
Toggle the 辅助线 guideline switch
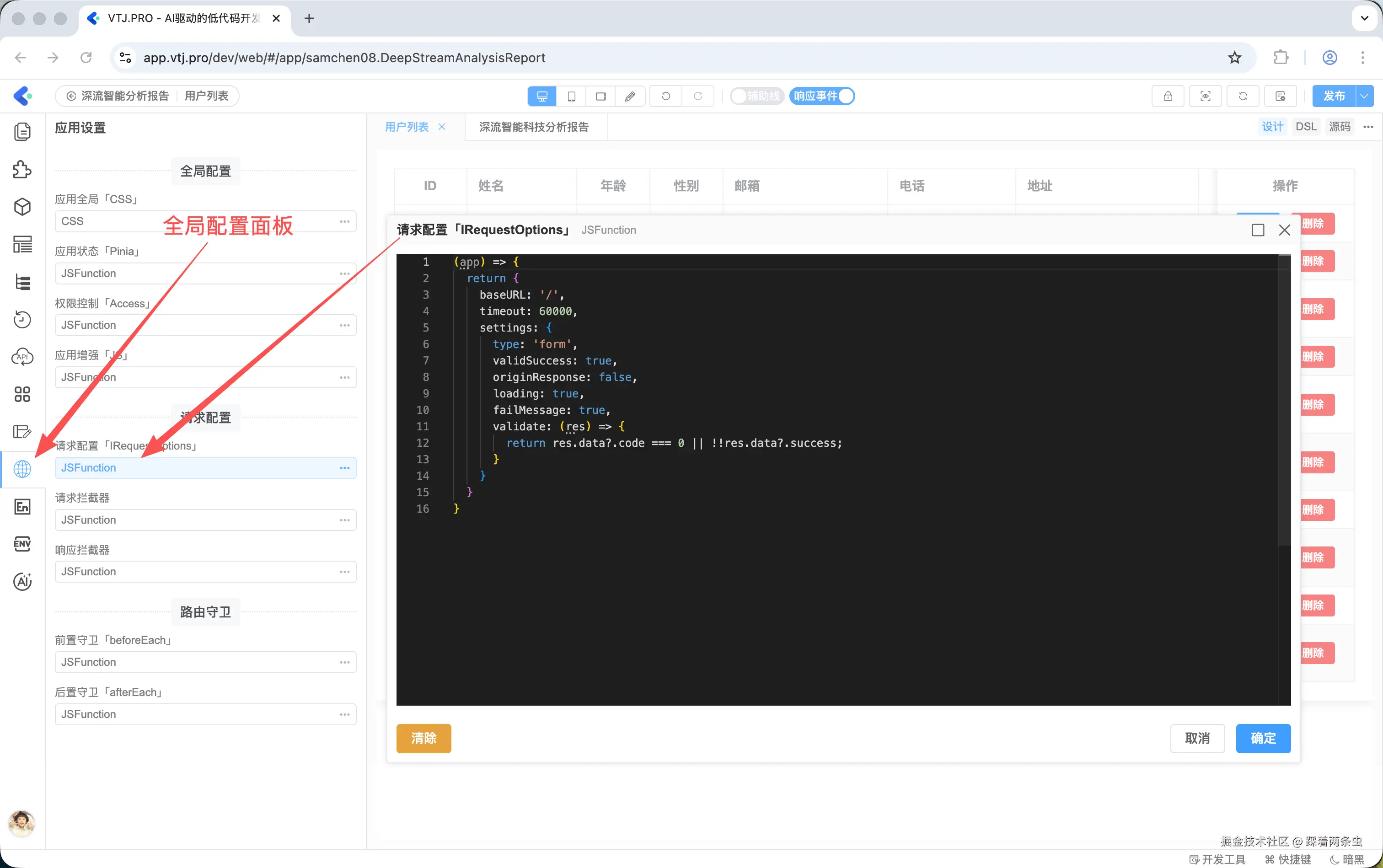pos(757,96)
